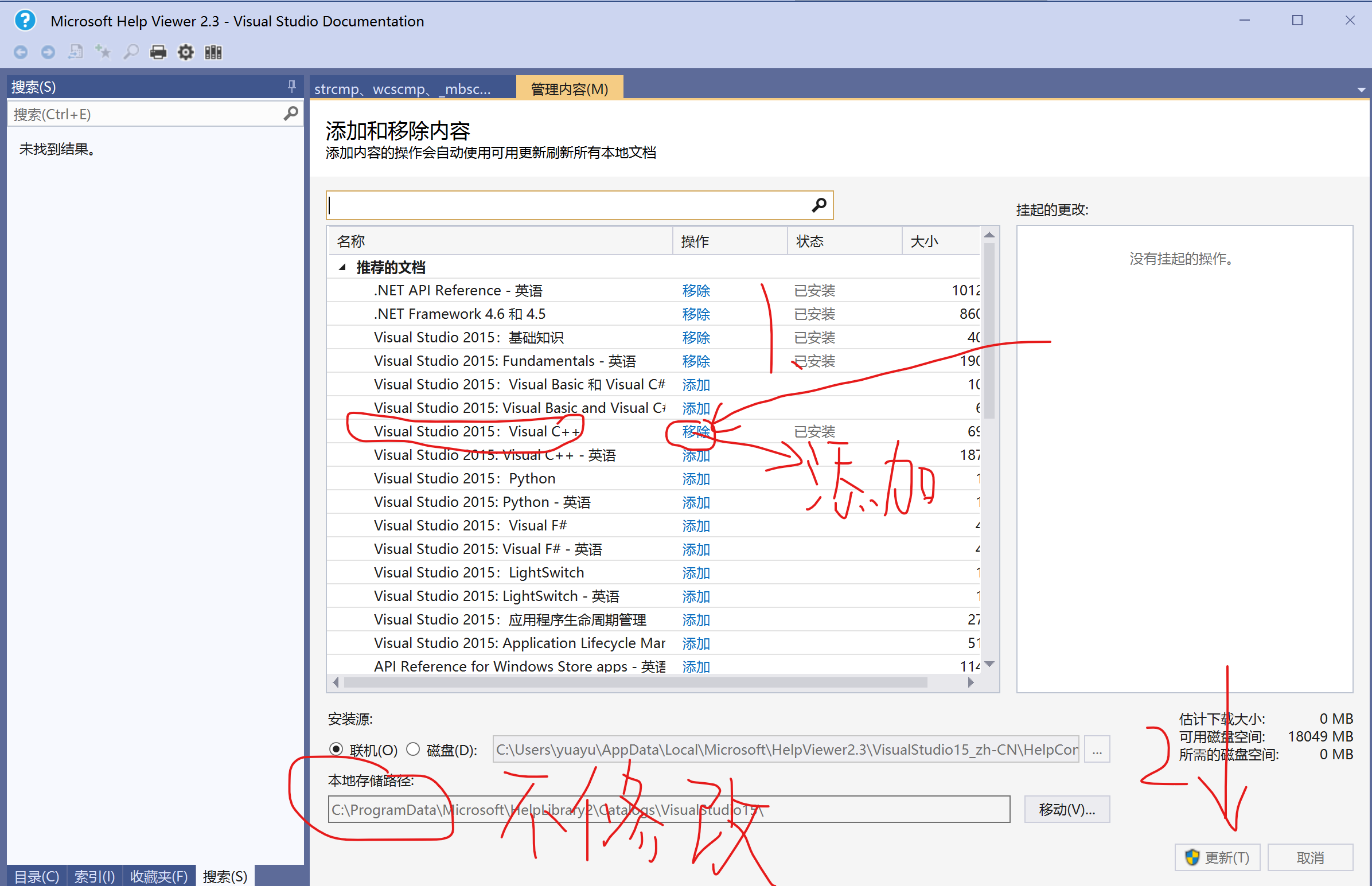Click the pin icon on 搜索 panel

coord(291,86)
